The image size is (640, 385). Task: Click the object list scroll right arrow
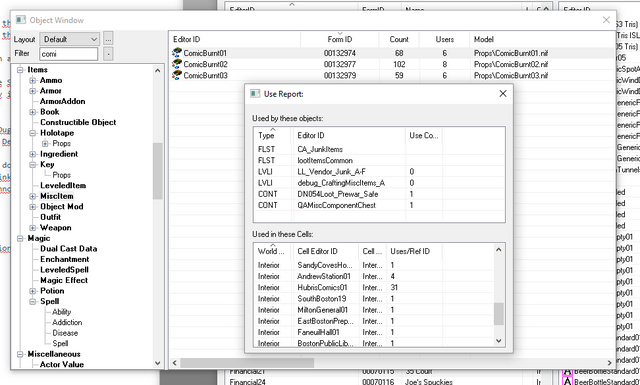click(x=610, y=363)
